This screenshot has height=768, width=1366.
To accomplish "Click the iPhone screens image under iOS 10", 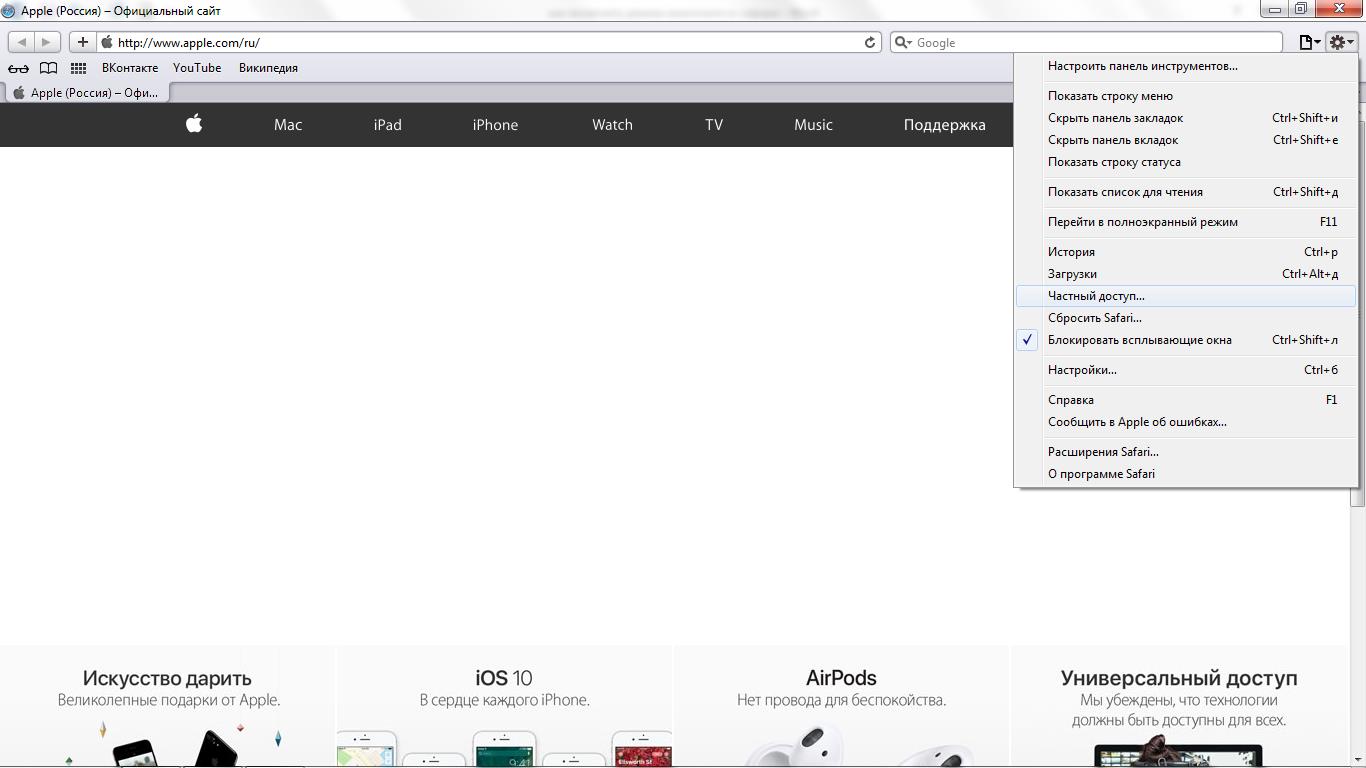I will click(504, 748).
